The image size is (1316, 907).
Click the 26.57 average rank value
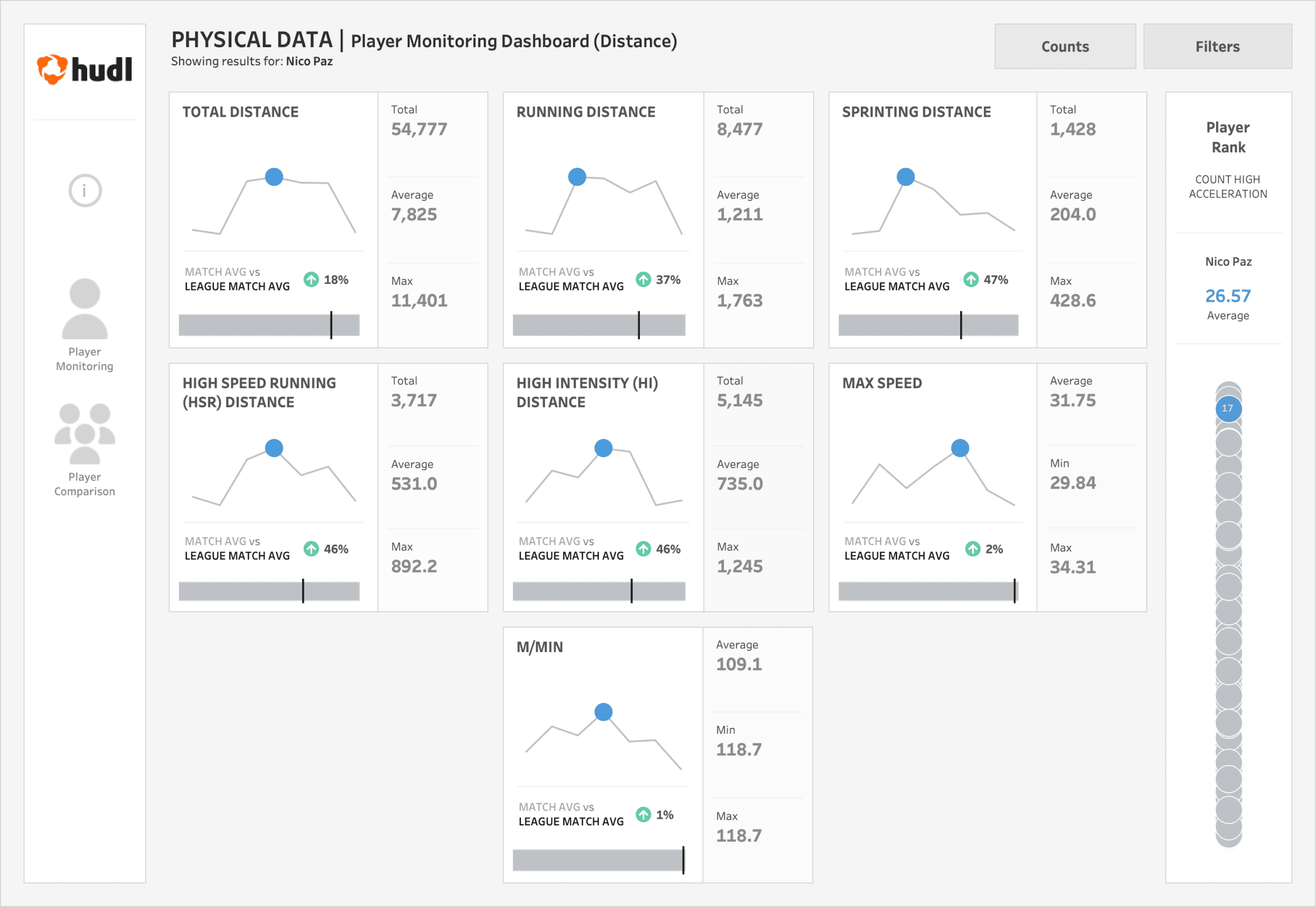click(x=1227, y=296)
